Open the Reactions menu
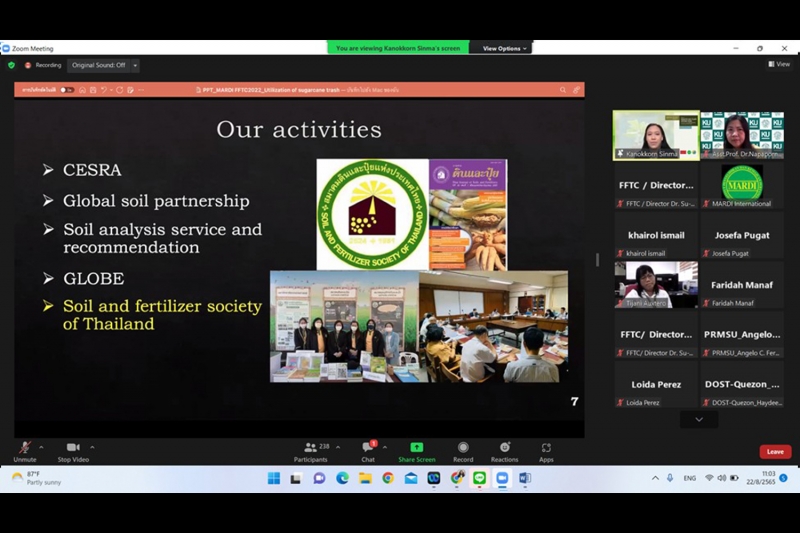This screenshot has width=800, height=533. [x=504, y=450]
